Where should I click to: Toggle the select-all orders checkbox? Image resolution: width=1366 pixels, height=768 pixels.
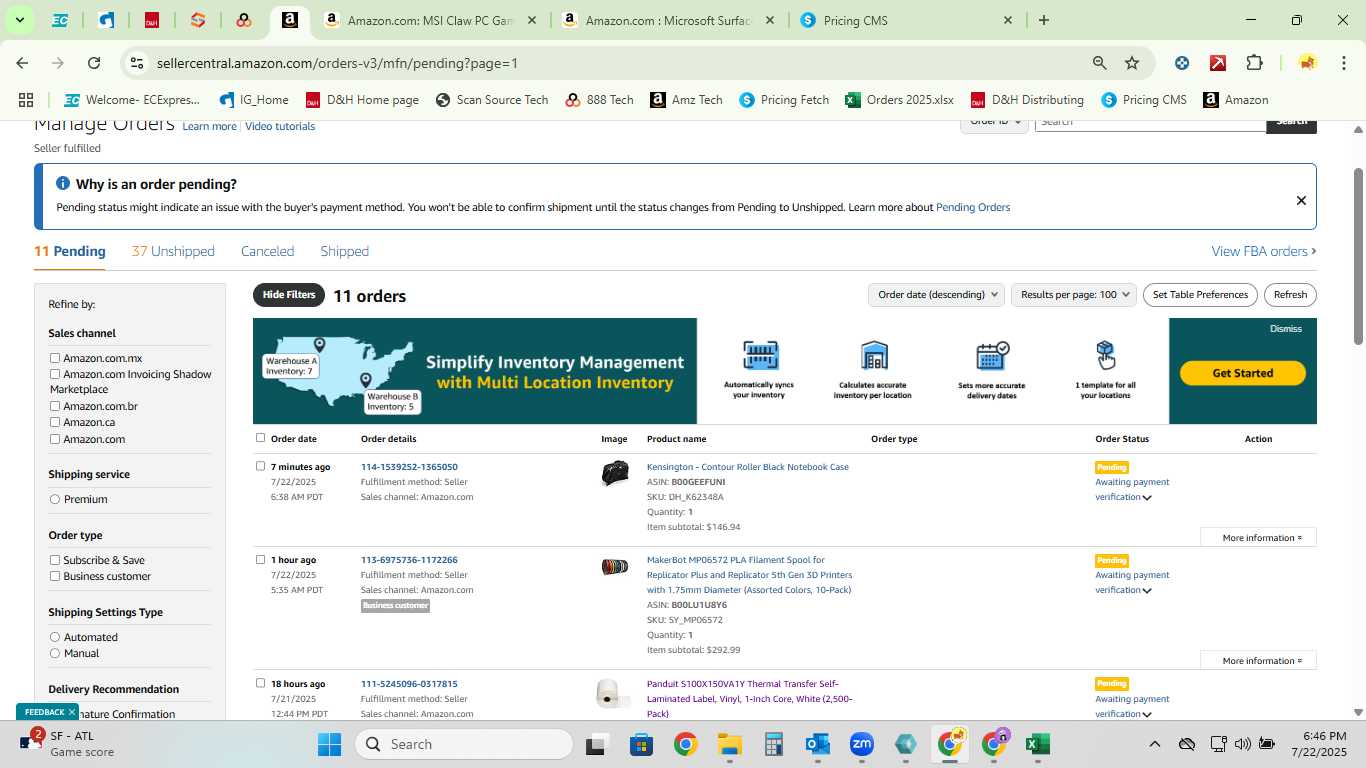[x=261, y=438]
